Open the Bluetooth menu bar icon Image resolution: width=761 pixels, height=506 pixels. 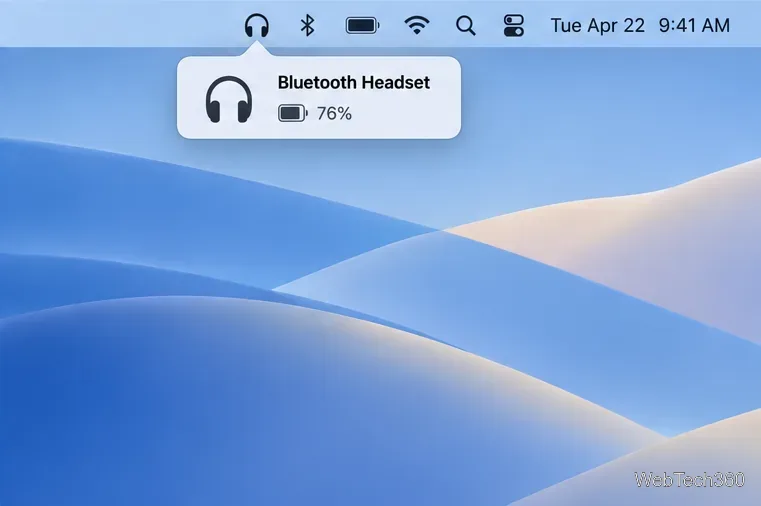coord(307,25)
